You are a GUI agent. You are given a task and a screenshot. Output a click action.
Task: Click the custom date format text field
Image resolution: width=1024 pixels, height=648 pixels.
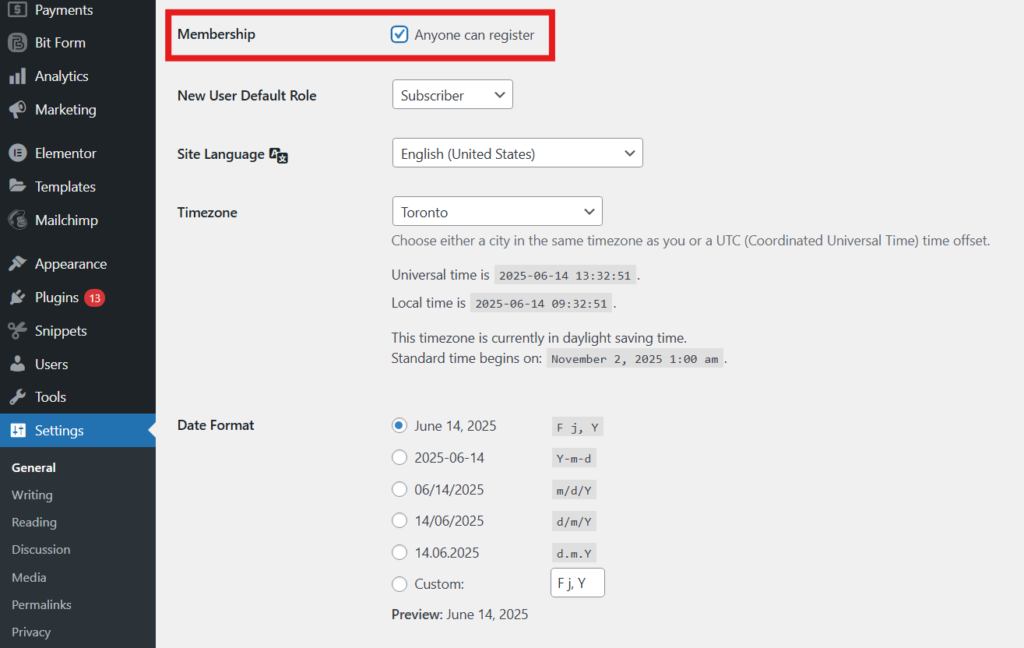[x=577, y=583]
